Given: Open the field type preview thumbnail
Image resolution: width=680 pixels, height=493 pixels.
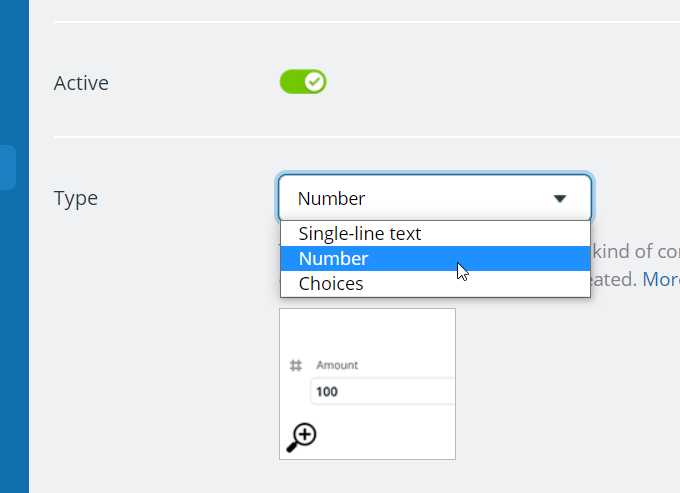Looking at the screenshot, I should pos(367,383).
